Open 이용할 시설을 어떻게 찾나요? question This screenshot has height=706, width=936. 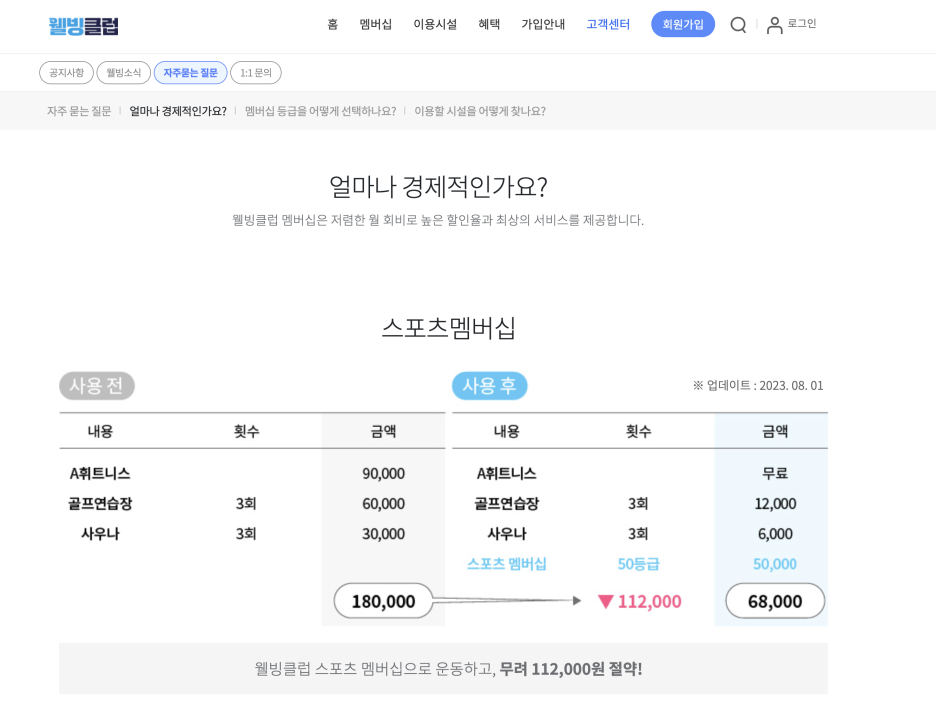[480, 111]
